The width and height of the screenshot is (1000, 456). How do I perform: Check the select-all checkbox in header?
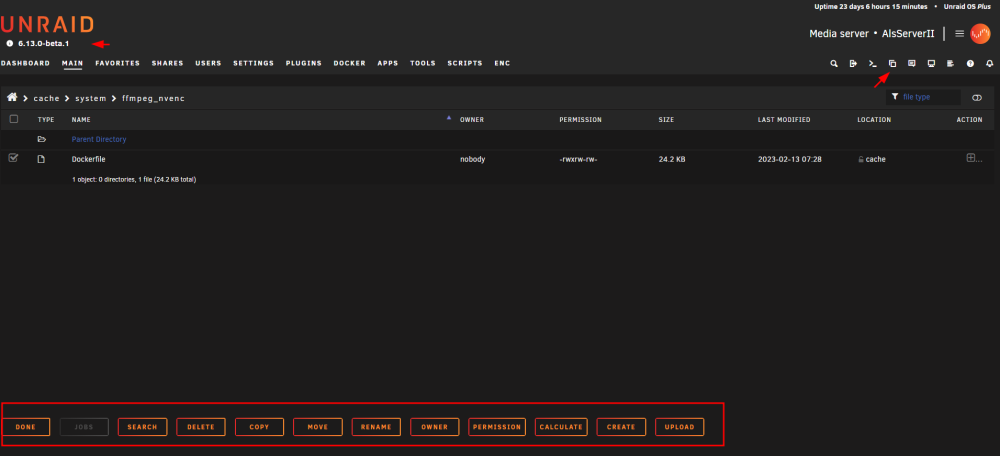click(14, 119)
